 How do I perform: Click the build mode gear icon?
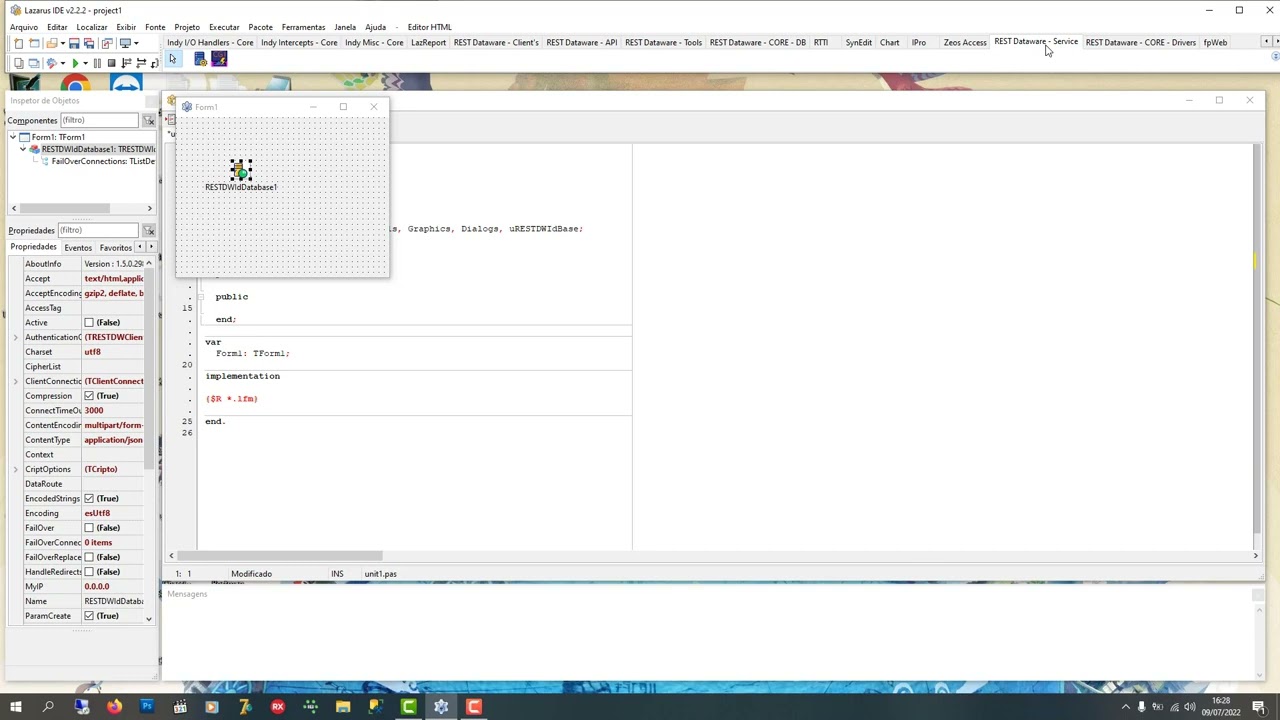click(52, 63)
